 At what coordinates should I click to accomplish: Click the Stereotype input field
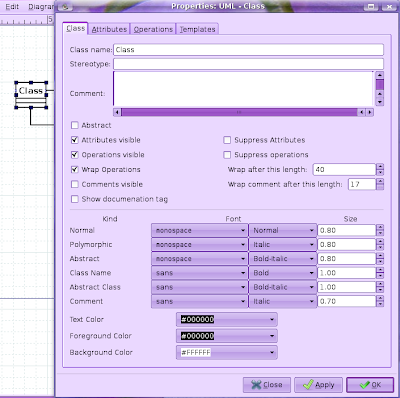[248, 64]
